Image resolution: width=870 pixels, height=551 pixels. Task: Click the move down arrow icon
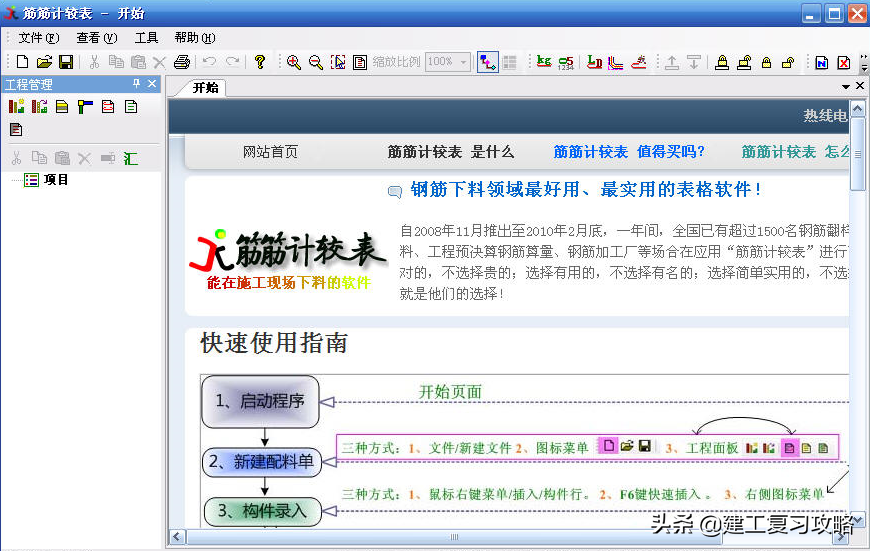point(694,62)
